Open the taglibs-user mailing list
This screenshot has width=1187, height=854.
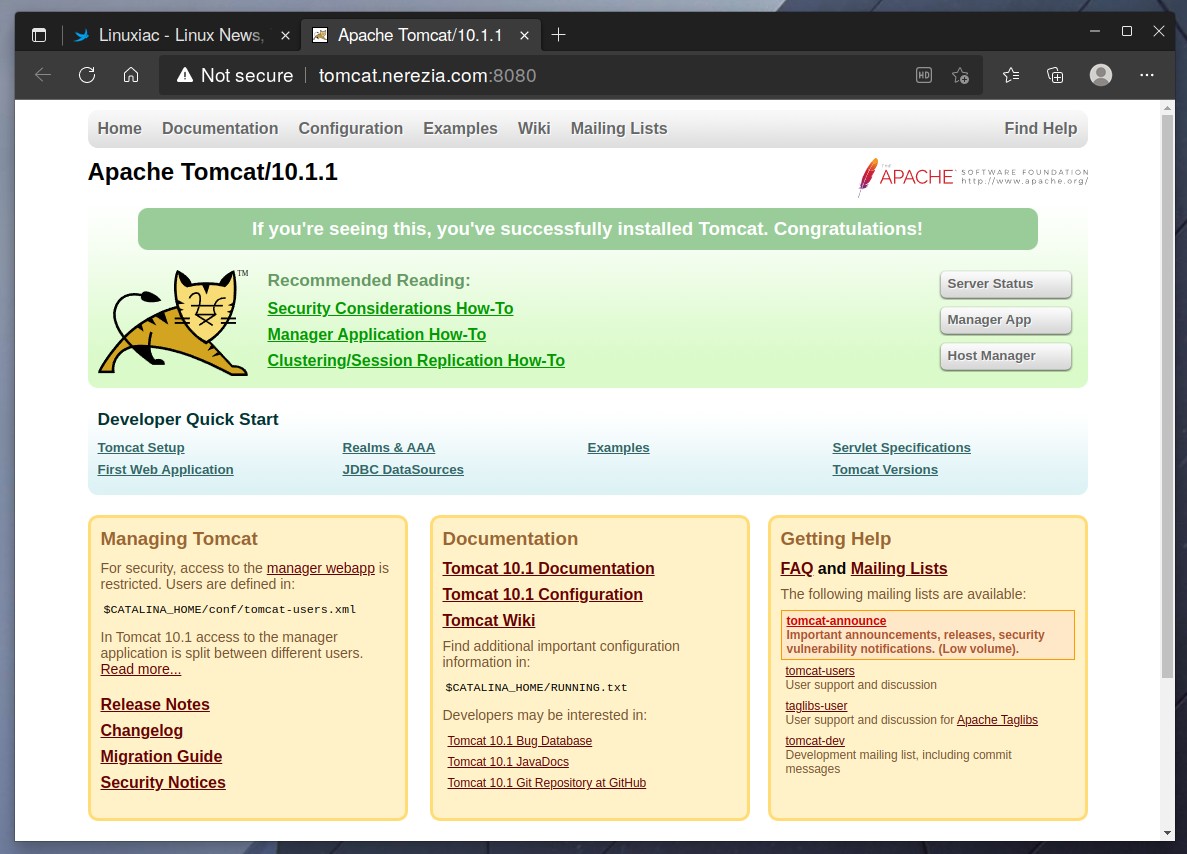point(816,706)
